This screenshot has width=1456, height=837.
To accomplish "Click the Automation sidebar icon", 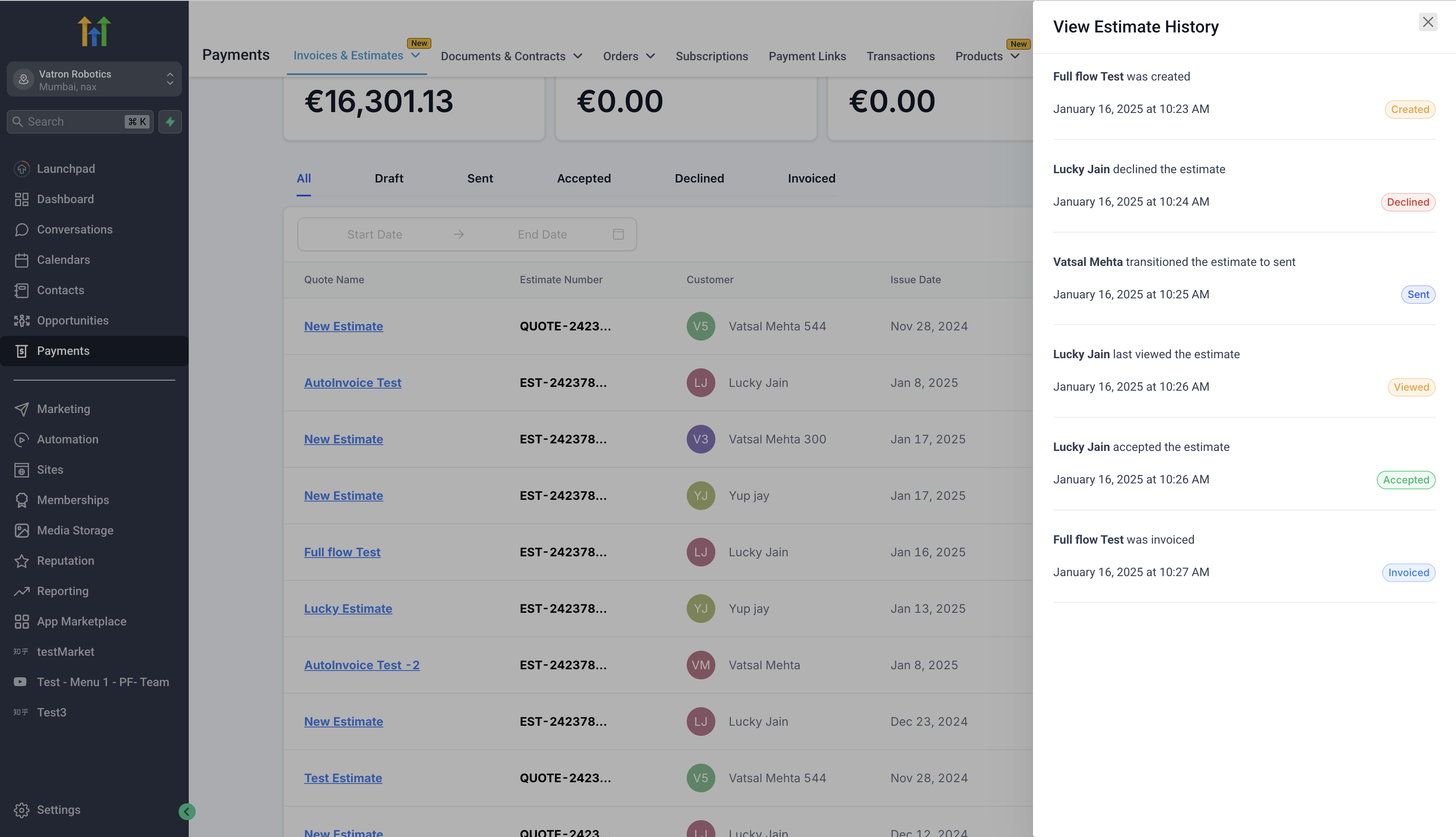I will (x=22, y=439).
